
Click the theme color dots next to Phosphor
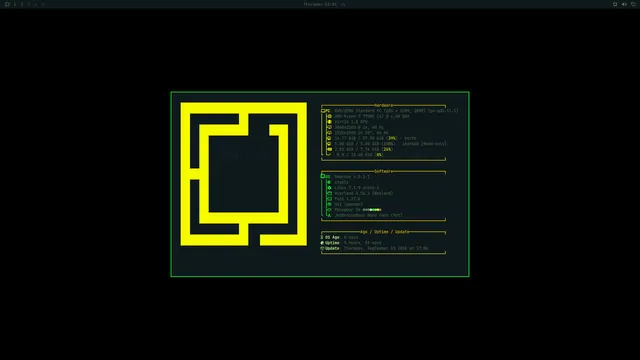(x=372, y=210)
